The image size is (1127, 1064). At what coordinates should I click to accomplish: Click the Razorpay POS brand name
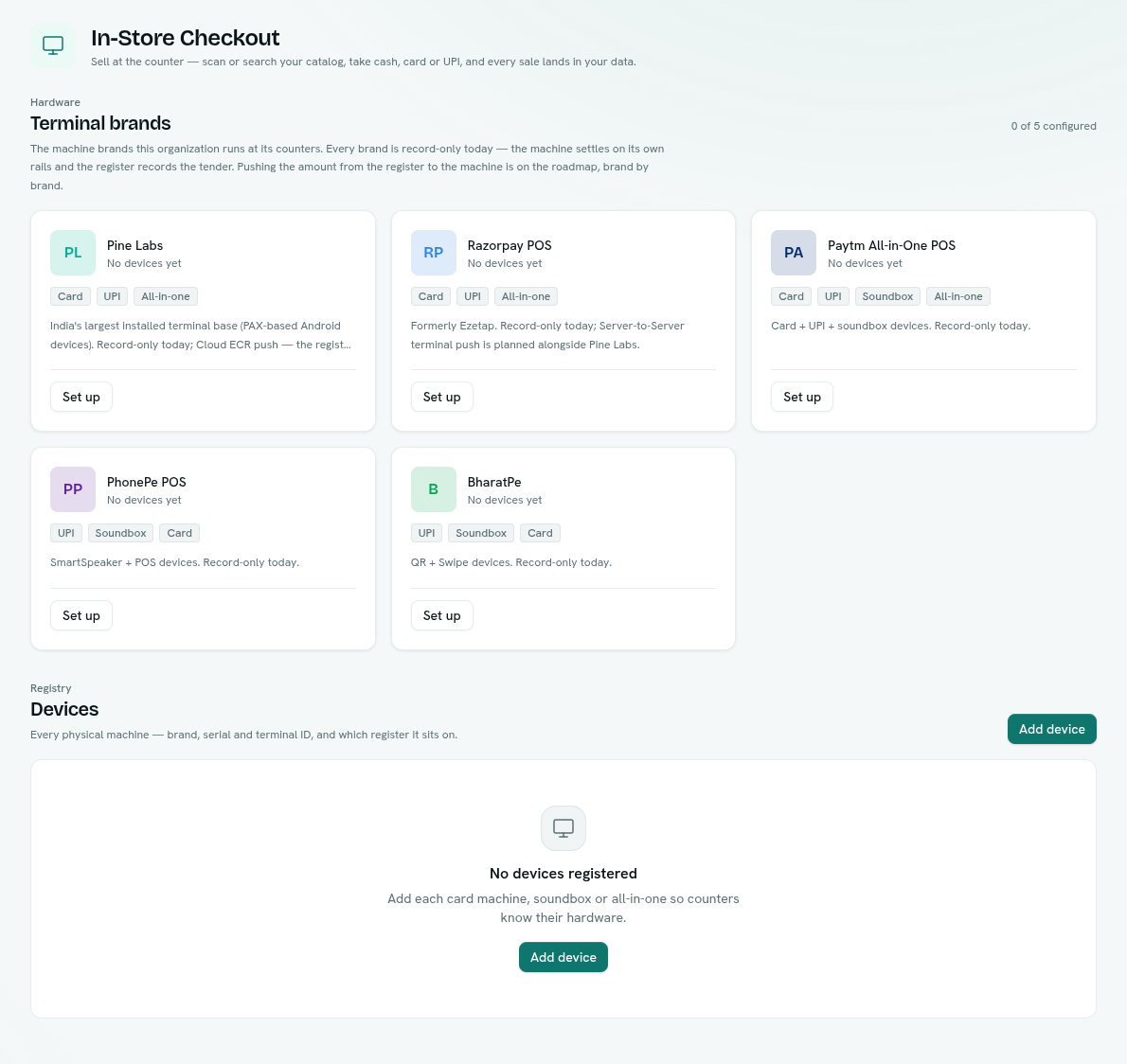click(510, 245)
